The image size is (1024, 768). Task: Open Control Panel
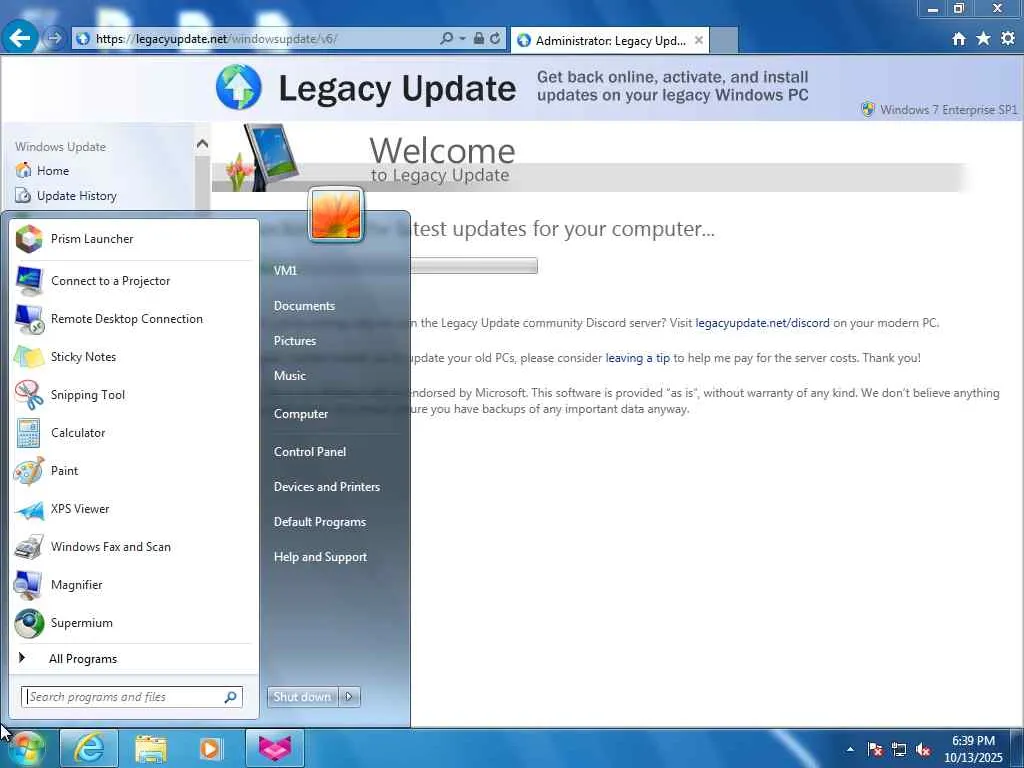310,452
